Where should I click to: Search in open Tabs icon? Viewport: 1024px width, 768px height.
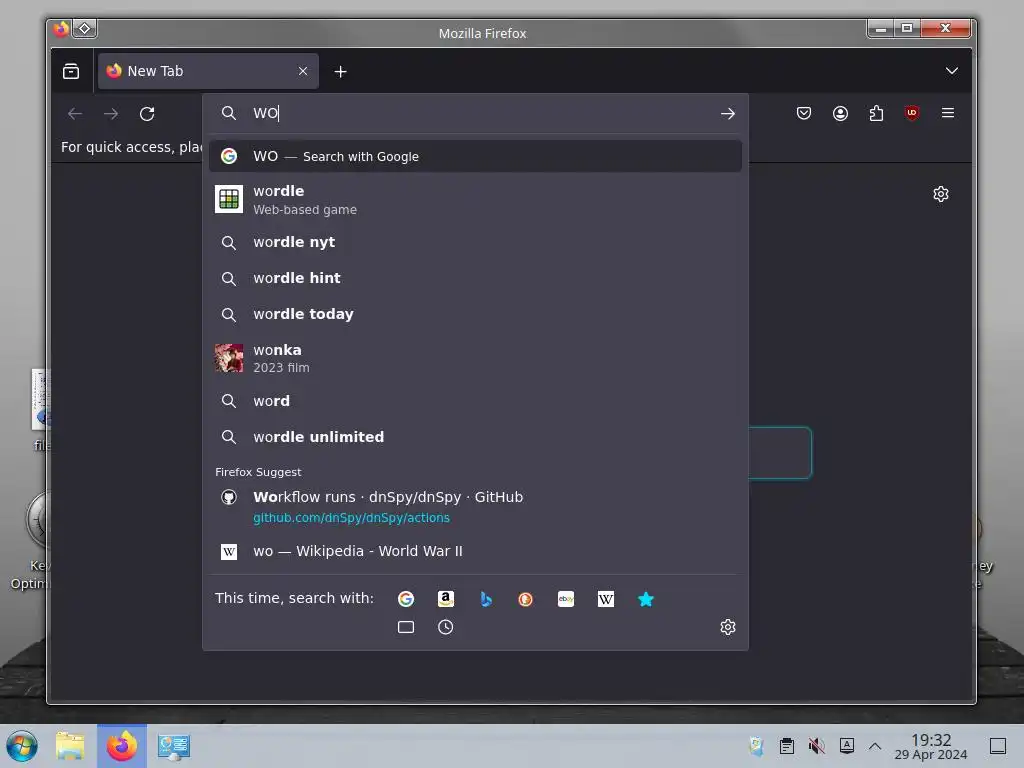tap(406, 627)
